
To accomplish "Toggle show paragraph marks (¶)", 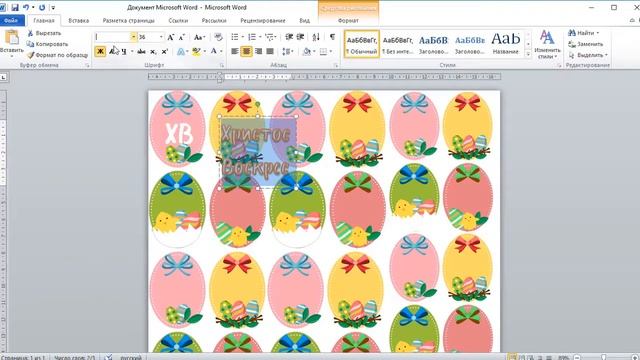I will 332,37.
